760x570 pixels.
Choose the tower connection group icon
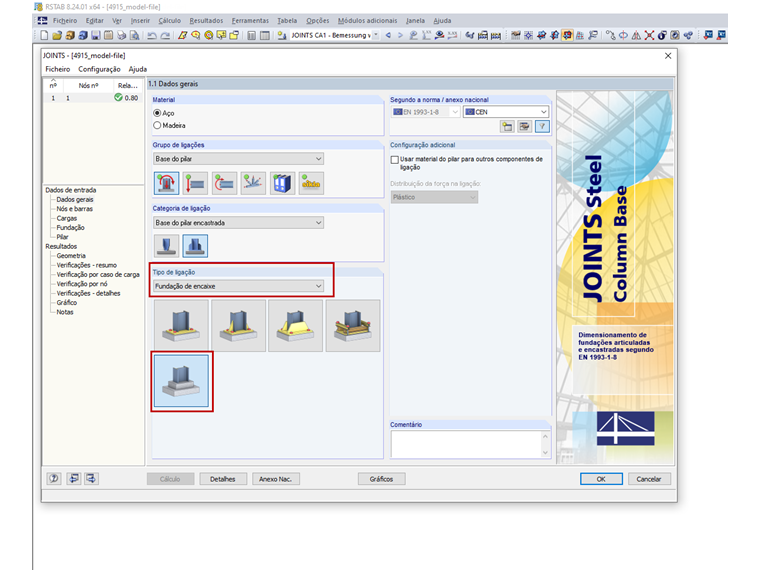[x=253, y=183]
